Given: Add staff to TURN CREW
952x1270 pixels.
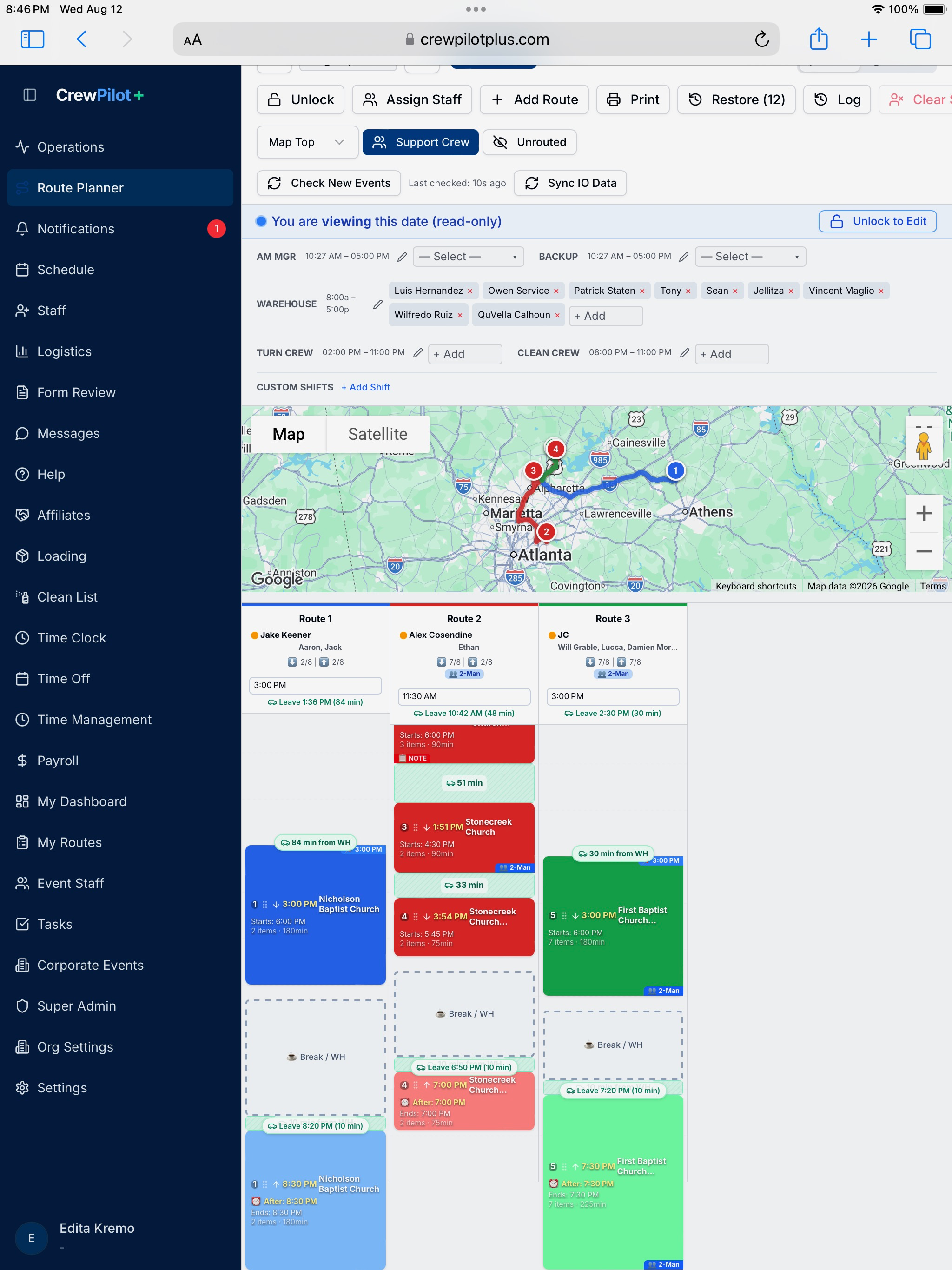Looking at the screenshot, I should click(x=465, y=354).
